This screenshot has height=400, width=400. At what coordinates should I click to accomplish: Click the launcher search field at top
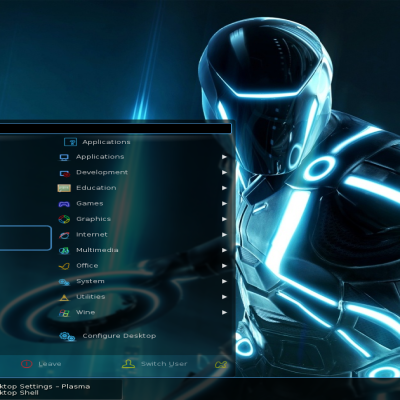coord(115,129)
